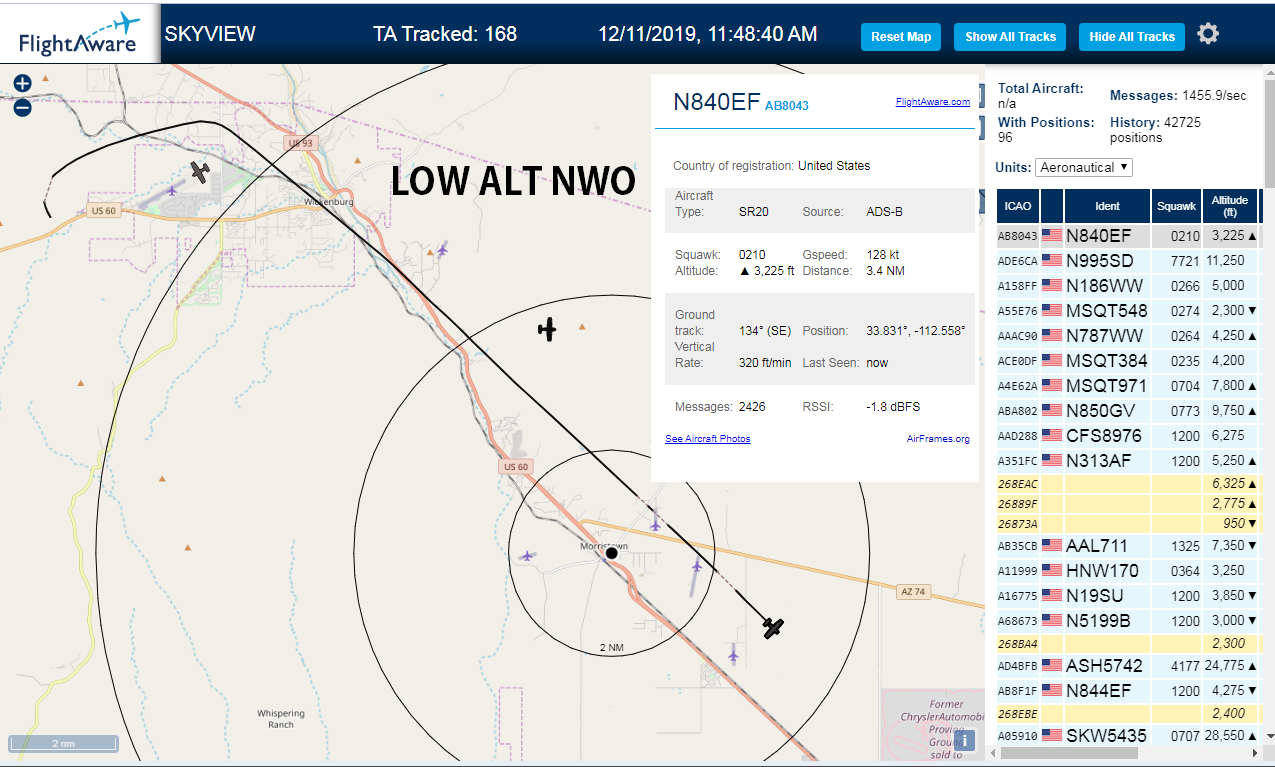1275x767 pixels.
Task: Click the Hide All Tracks button
Action: [1132, 37]
